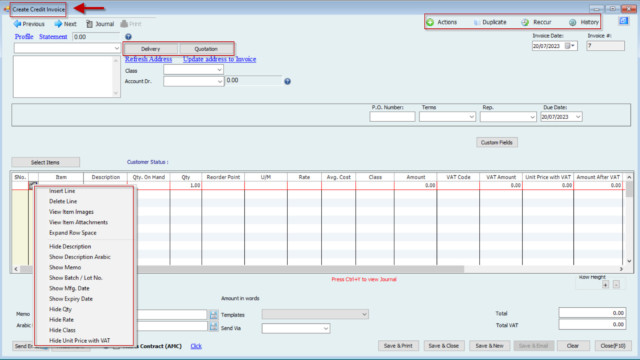
Task: Open the Rep. dropdown
Action: (x=532, y=117)
